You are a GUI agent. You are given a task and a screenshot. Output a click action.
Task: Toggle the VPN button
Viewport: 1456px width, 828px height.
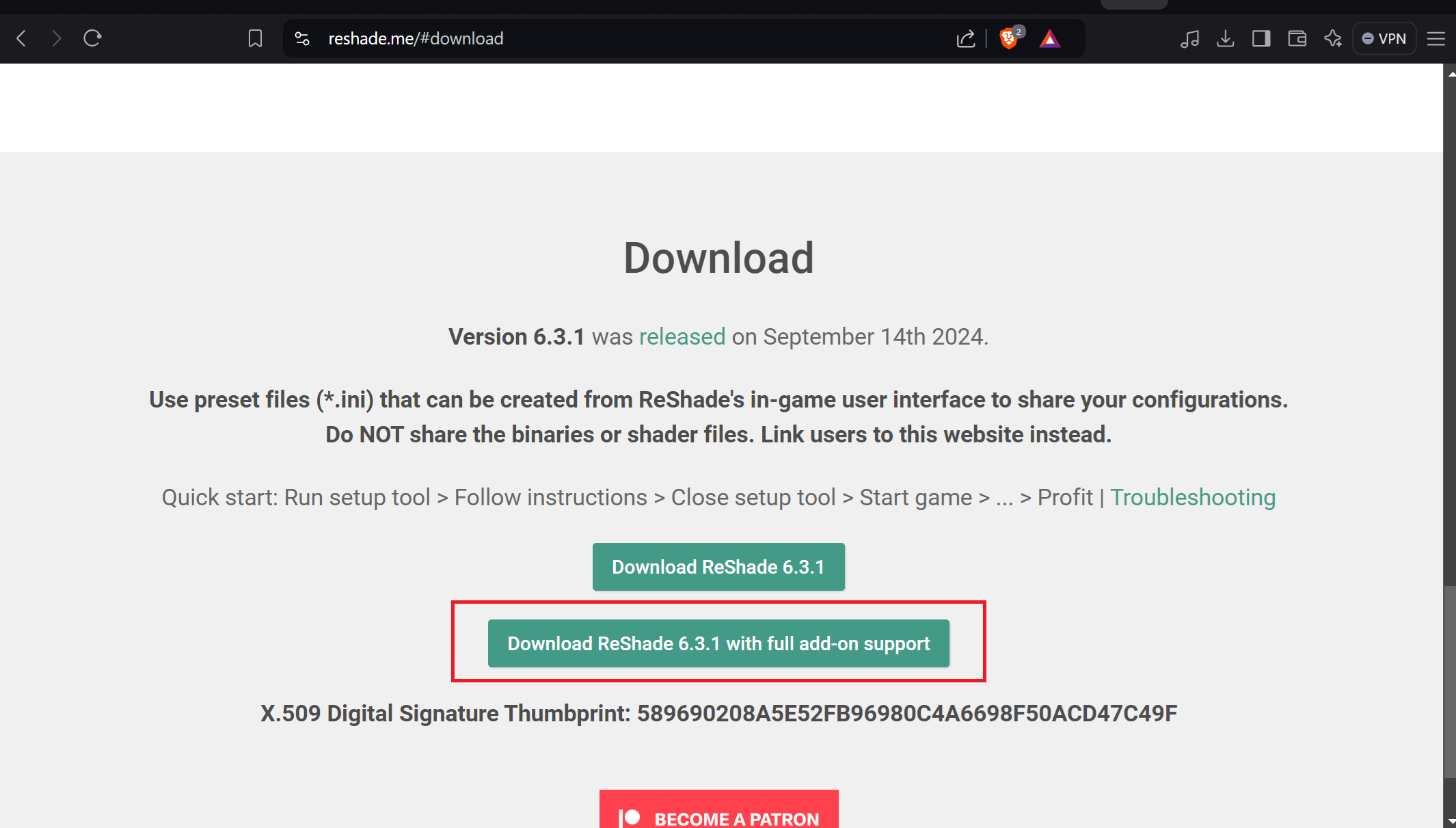[x=1384, y=38]
